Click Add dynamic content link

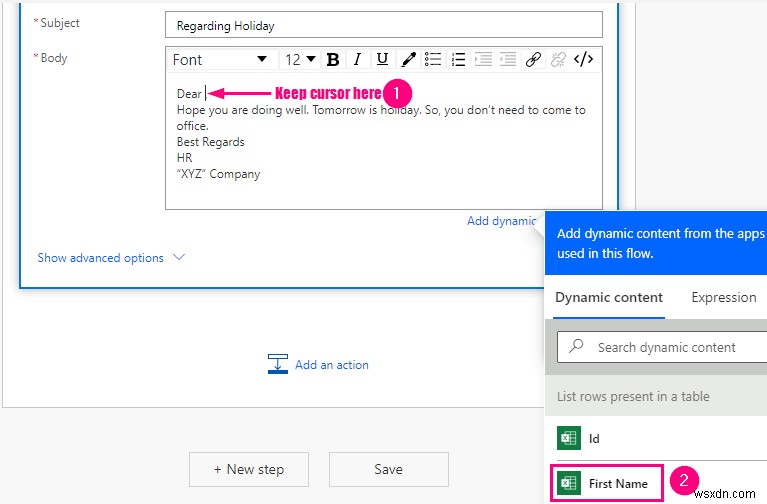(x=501, y=221)
